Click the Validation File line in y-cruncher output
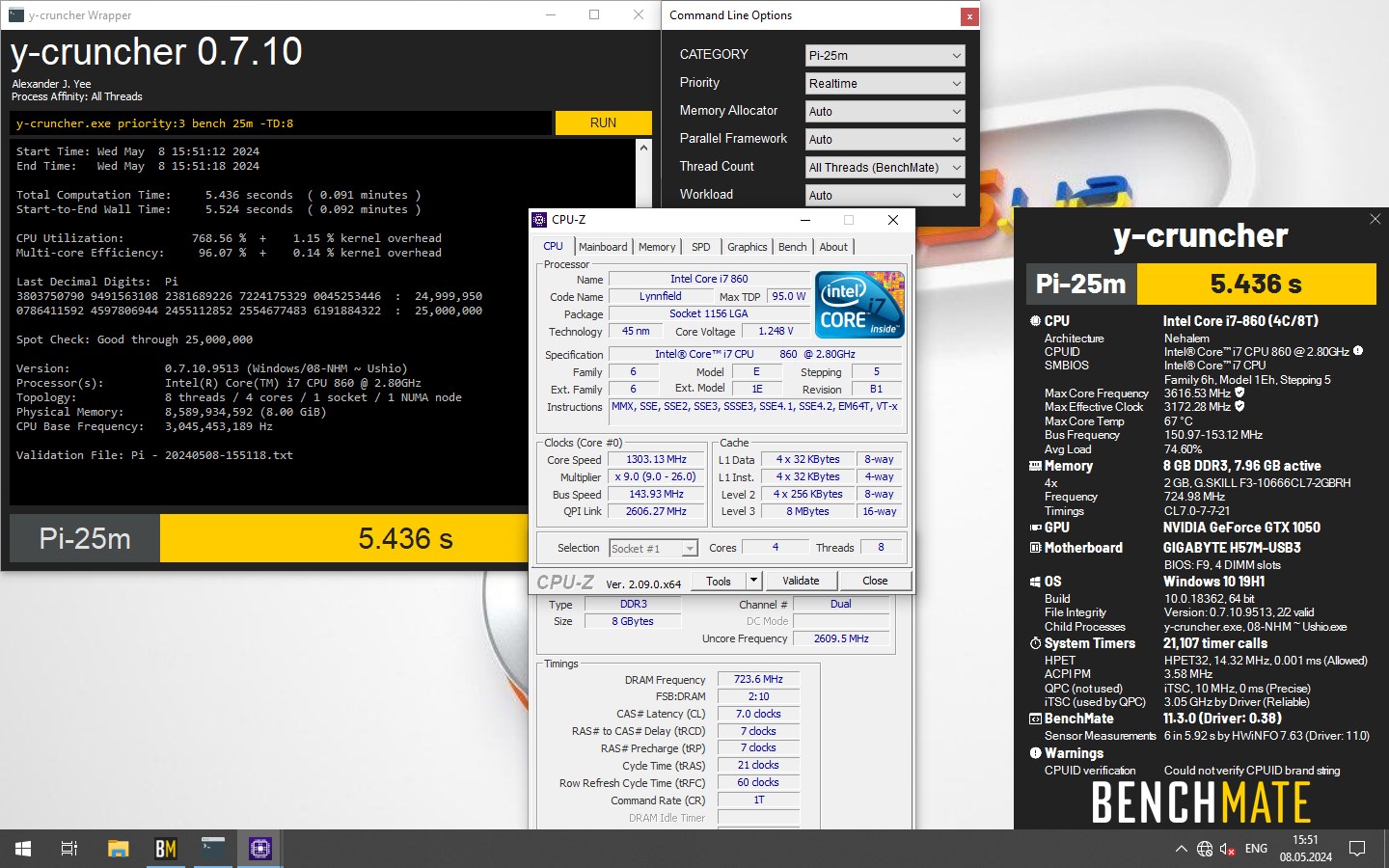Viewport: 1389px width, 868px height. [x=154, y=455]
